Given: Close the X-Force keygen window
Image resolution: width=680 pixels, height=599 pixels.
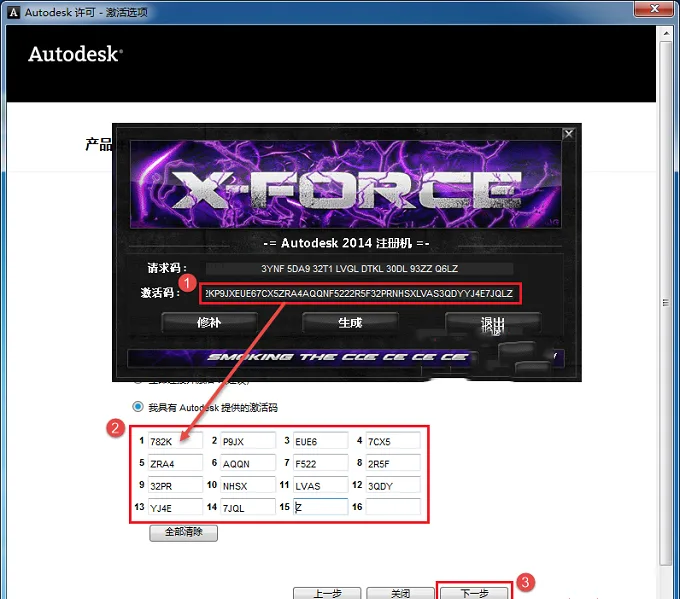Looking at the screenshot, I should [x=569, y=134].
